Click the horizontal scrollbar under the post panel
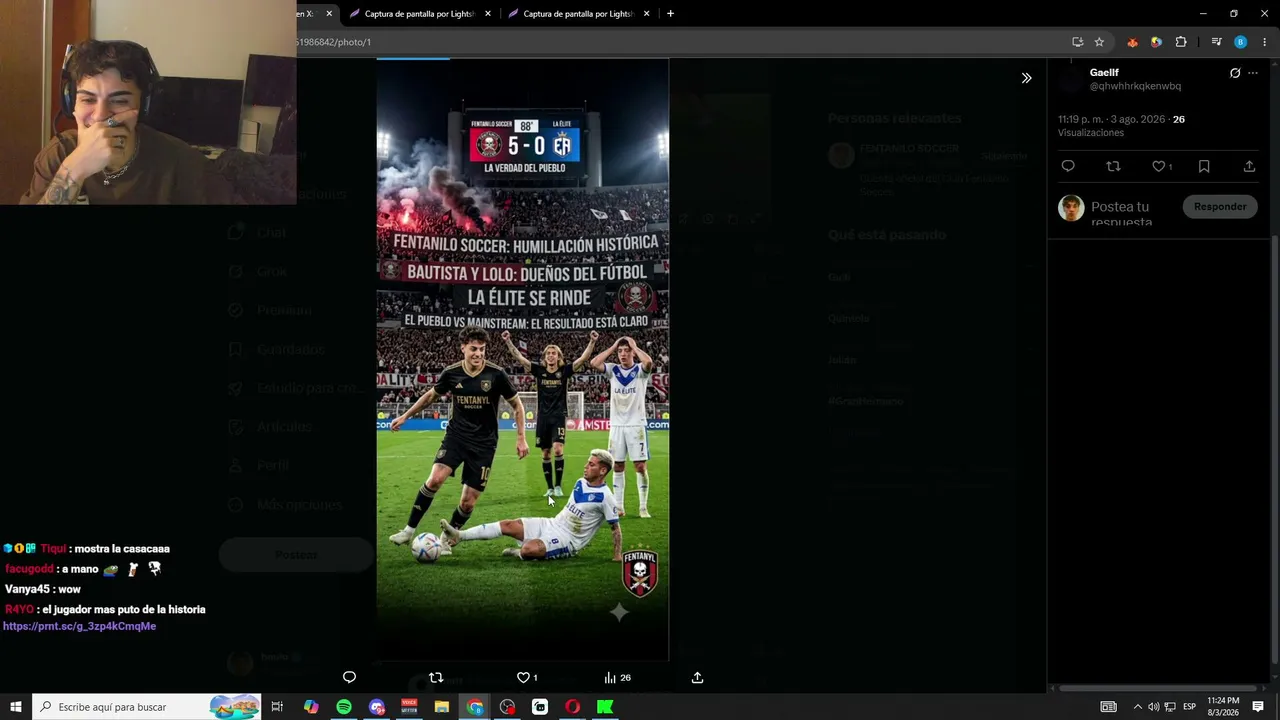The image size is (1280, 720). tap(1158, 688)
